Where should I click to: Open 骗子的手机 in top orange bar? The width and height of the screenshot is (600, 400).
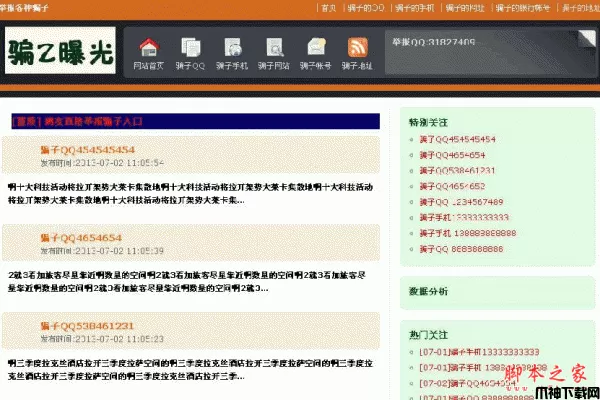(415, 8)
